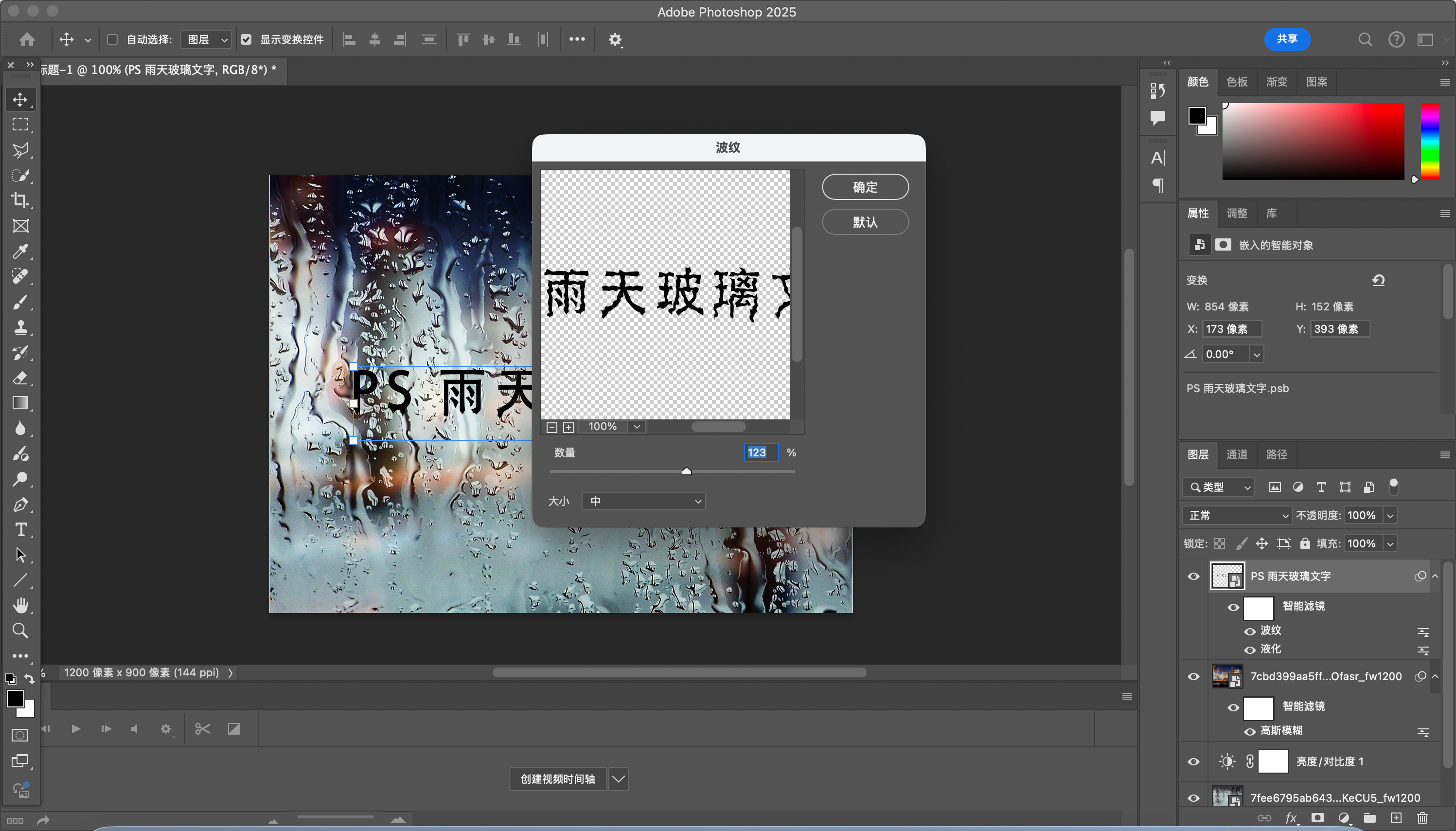
Task: Switch to the 通道 tab
Action: 1236,454
